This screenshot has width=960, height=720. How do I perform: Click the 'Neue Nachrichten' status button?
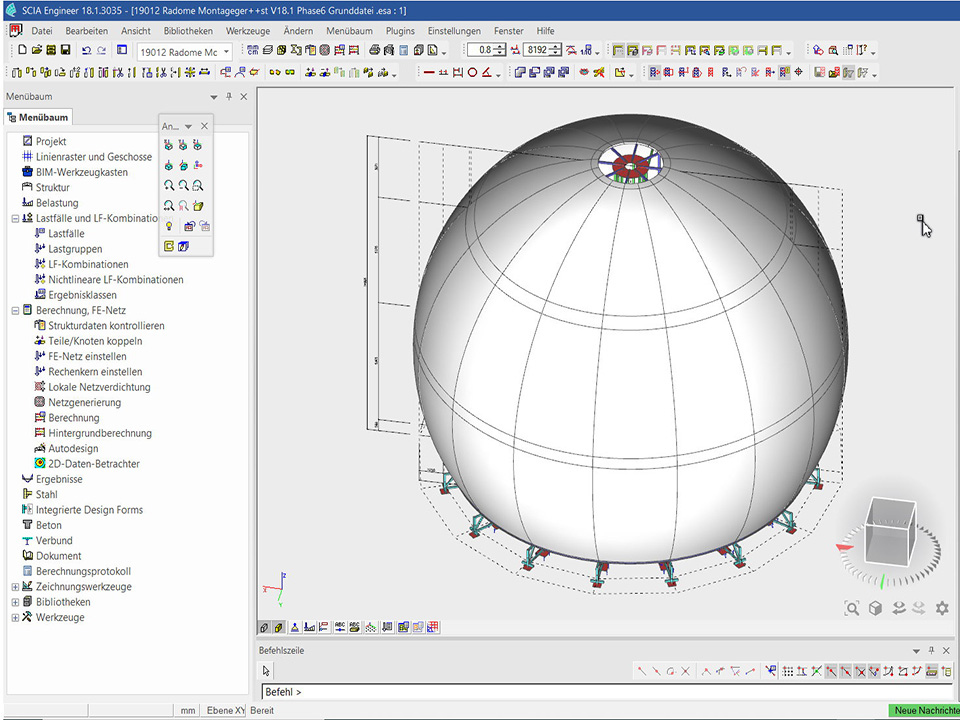[x=924, y=710]
